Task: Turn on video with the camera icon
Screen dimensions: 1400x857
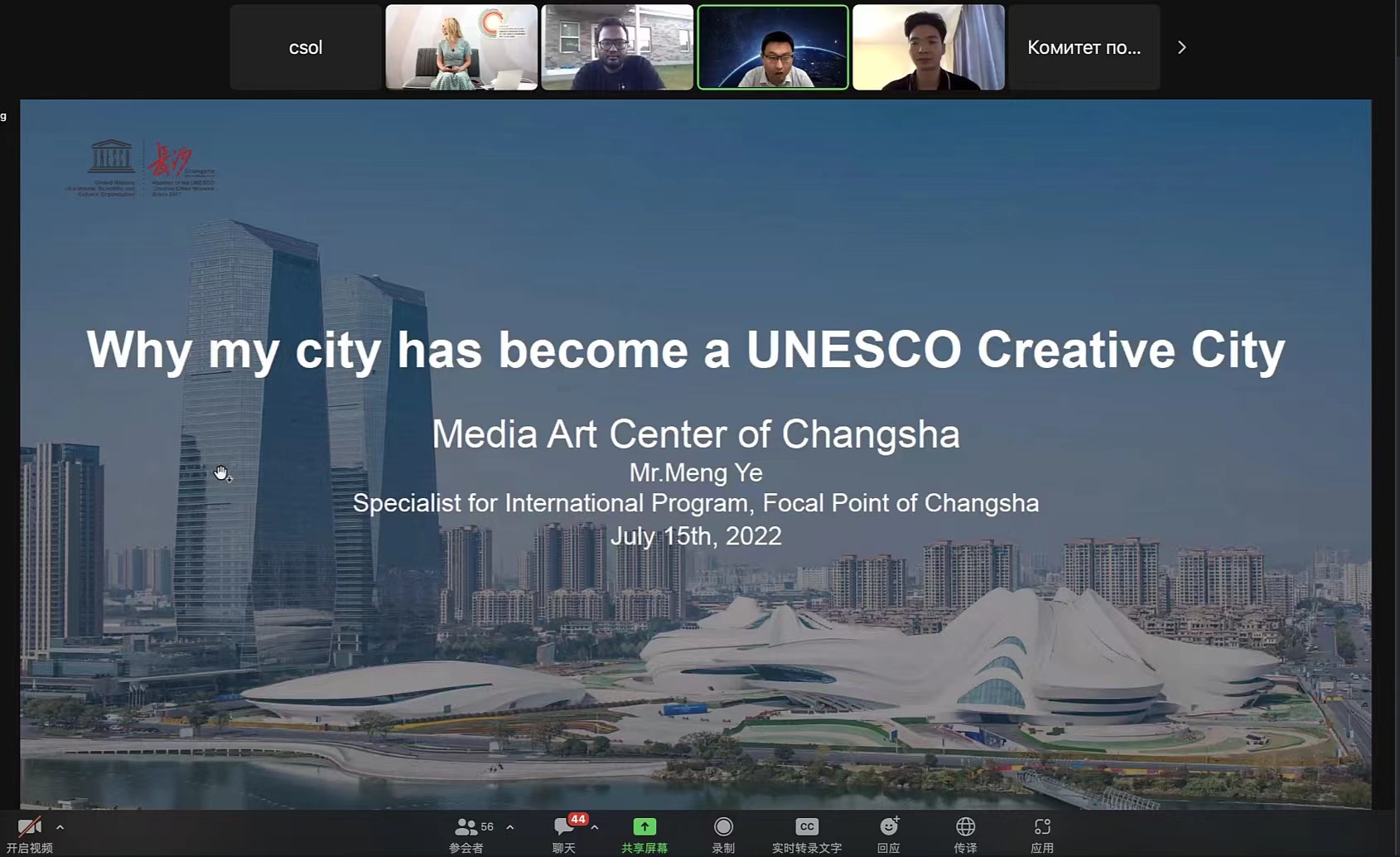Action: coord(29,827)
